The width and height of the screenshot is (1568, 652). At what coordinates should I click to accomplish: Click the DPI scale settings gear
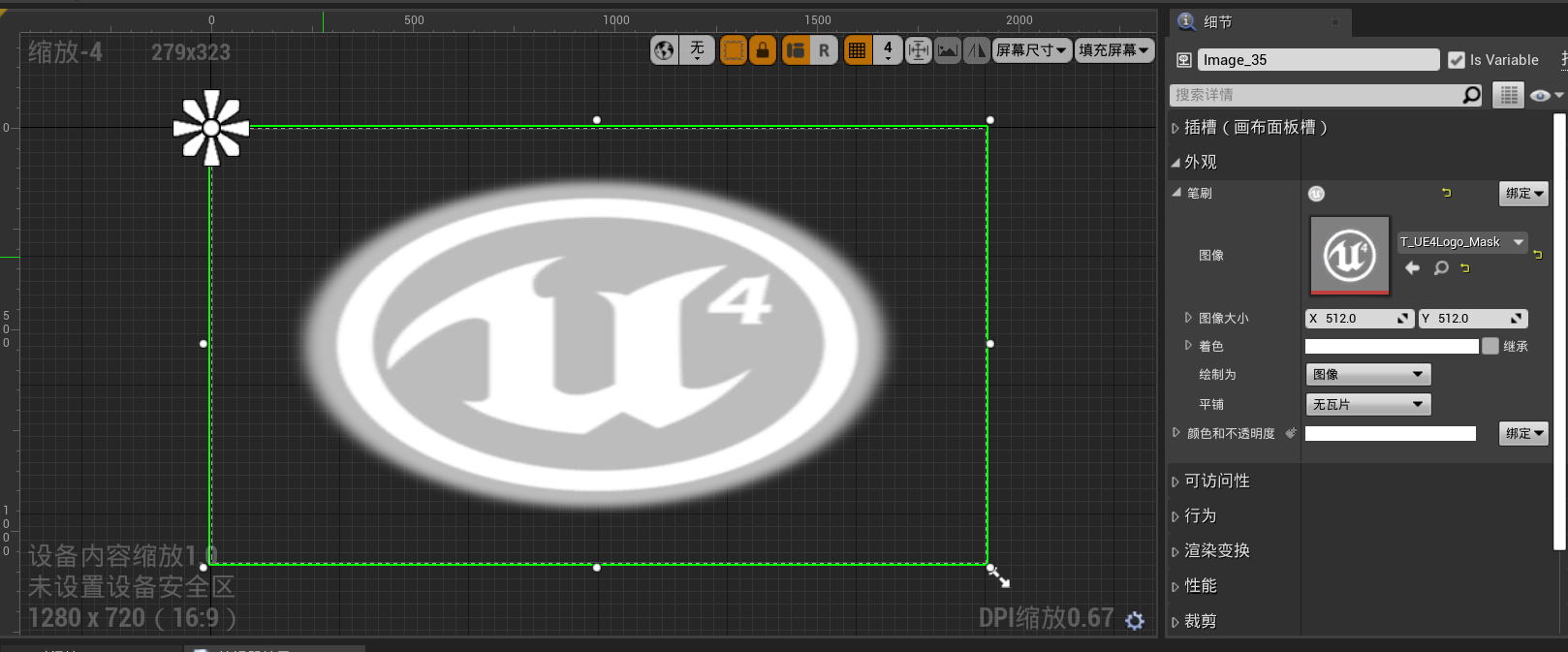coord(1135,620)
